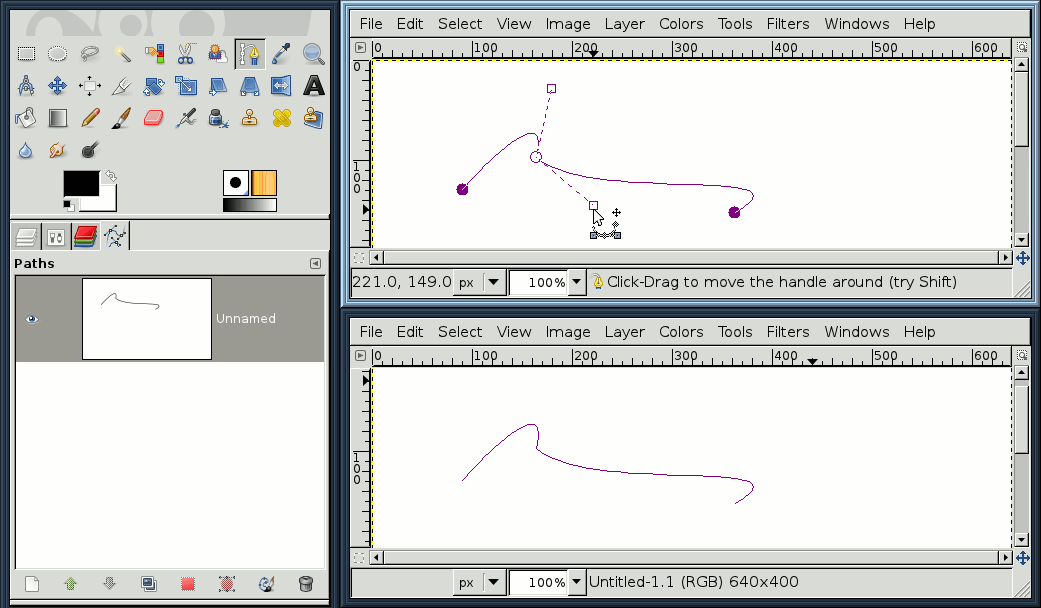Select the Paintbrush tool

tap(121, 118)
